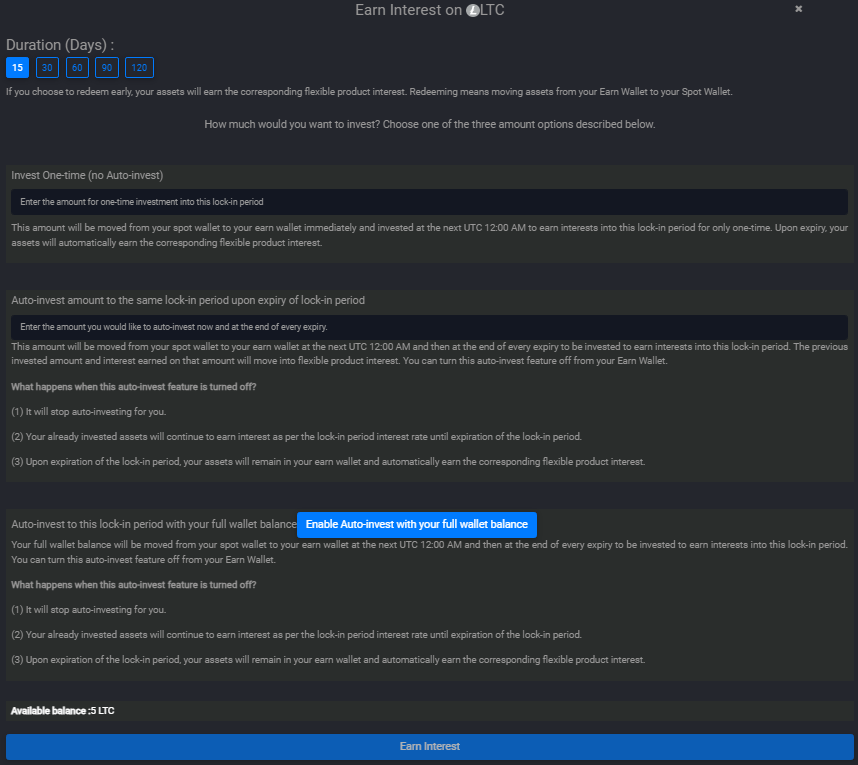
Task: Click the Litecoin logo icon in the title
Action: coord(474,9)
